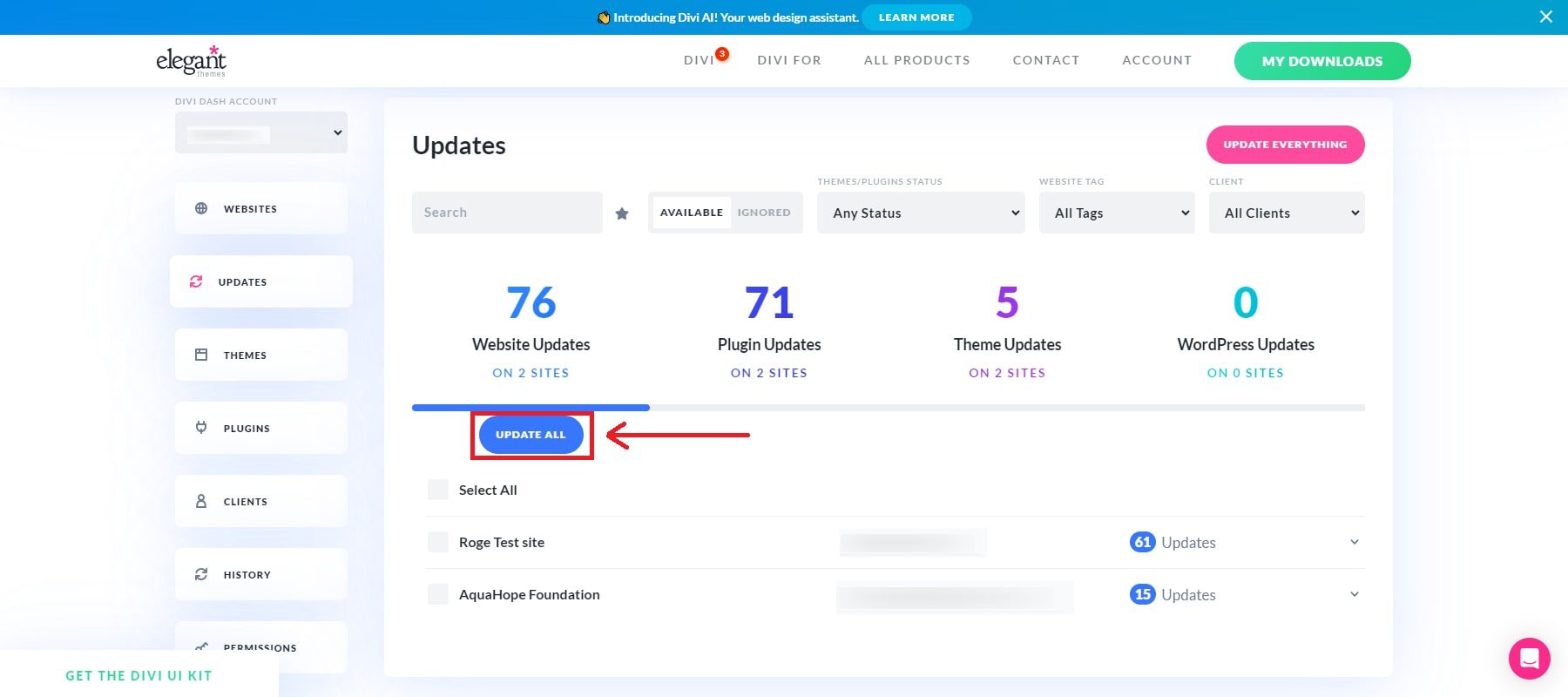Open the Divi For menu
The image size is (1568, 697).
coord(789,60)
